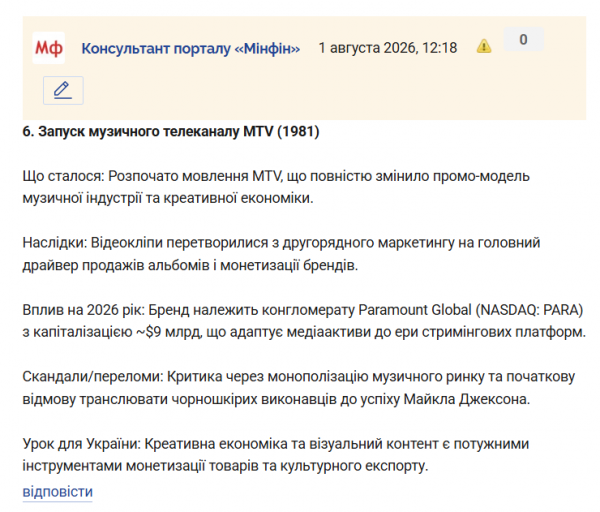The image size is (600, 512).
Task: Open the Консультант порталу «Мінфін» profile link
Action: tap(191, 49)
